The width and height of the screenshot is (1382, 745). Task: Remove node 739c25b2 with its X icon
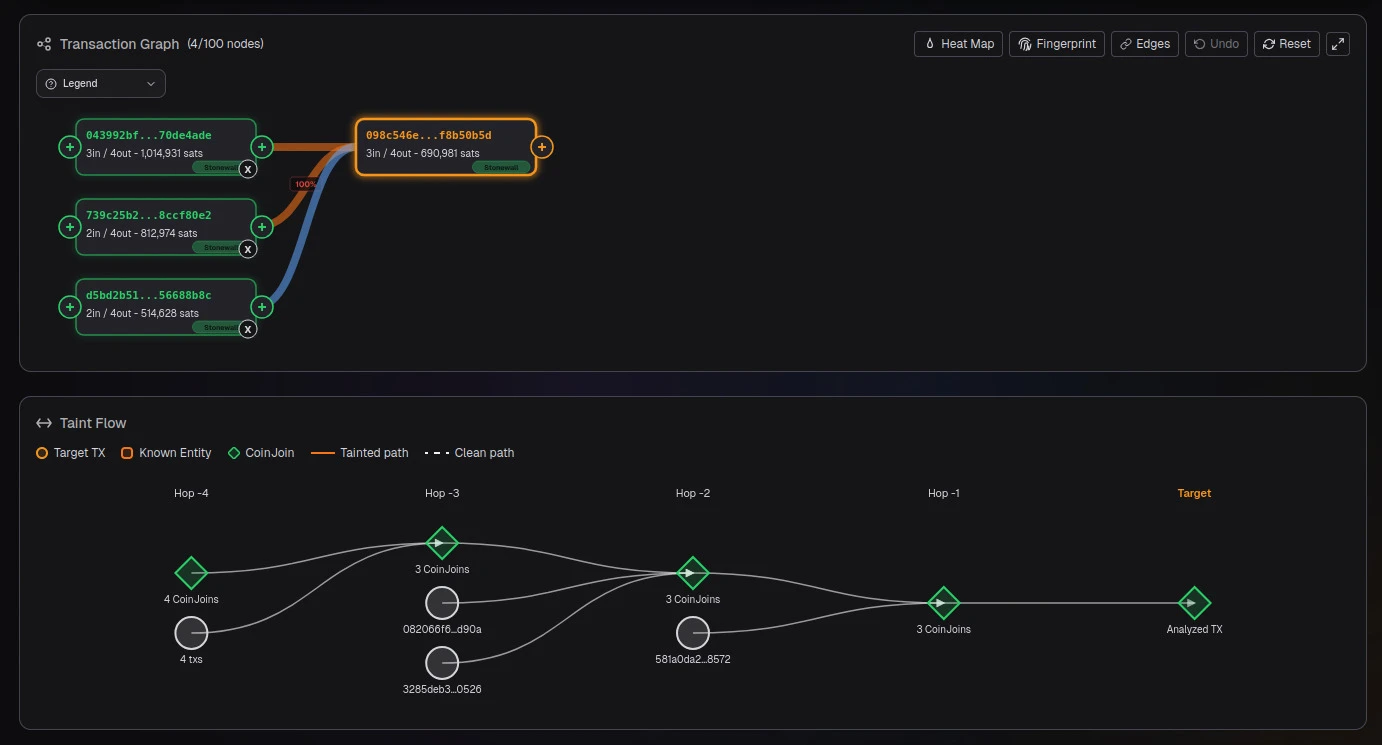[x=248, y=249]
